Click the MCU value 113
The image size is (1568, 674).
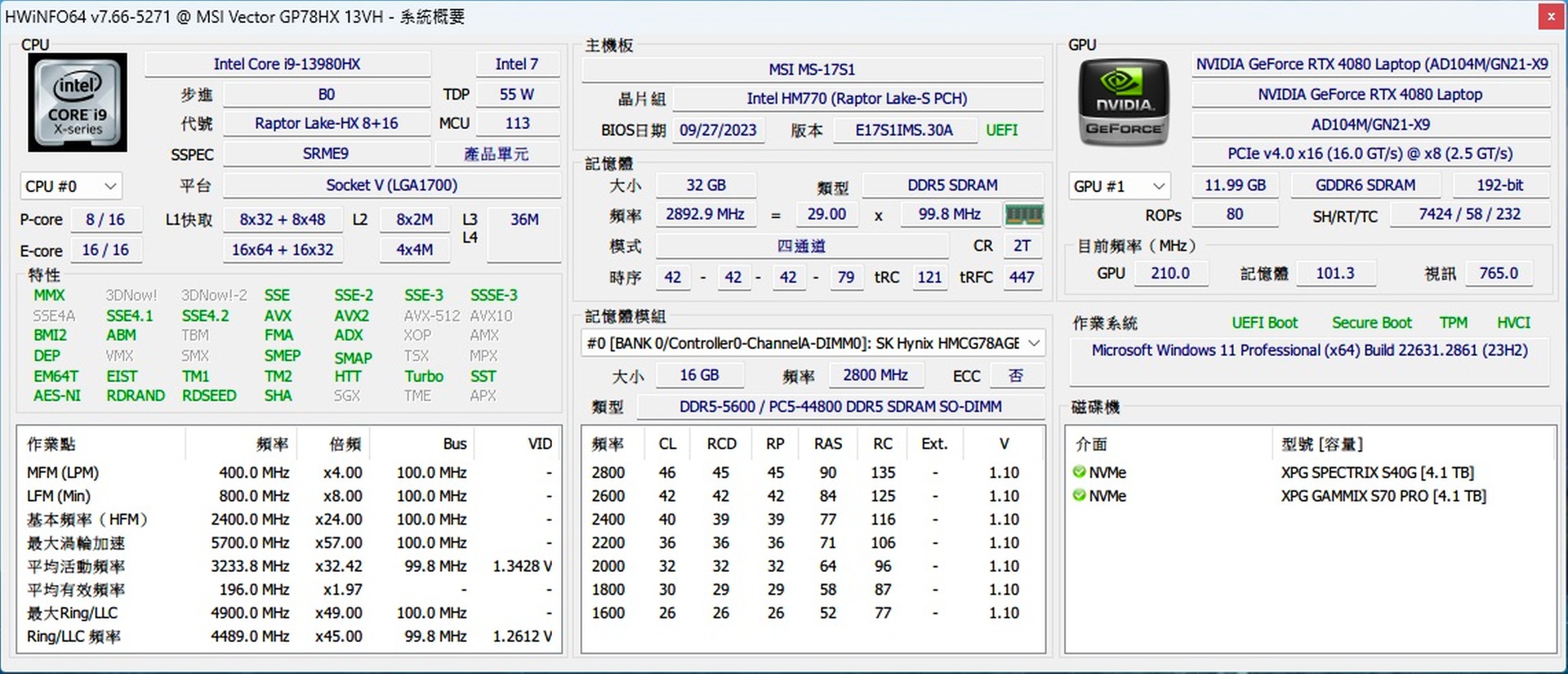(517, 123)
